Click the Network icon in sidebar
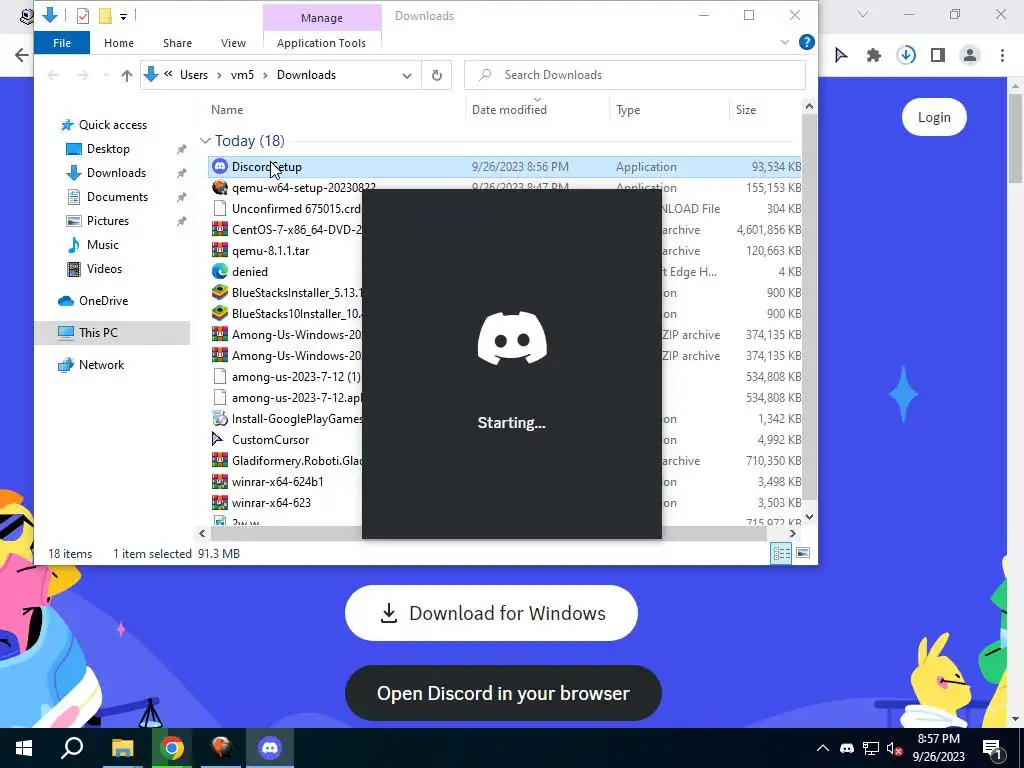Viewport: 1024px width, 768px height. [x=66, y=365]
